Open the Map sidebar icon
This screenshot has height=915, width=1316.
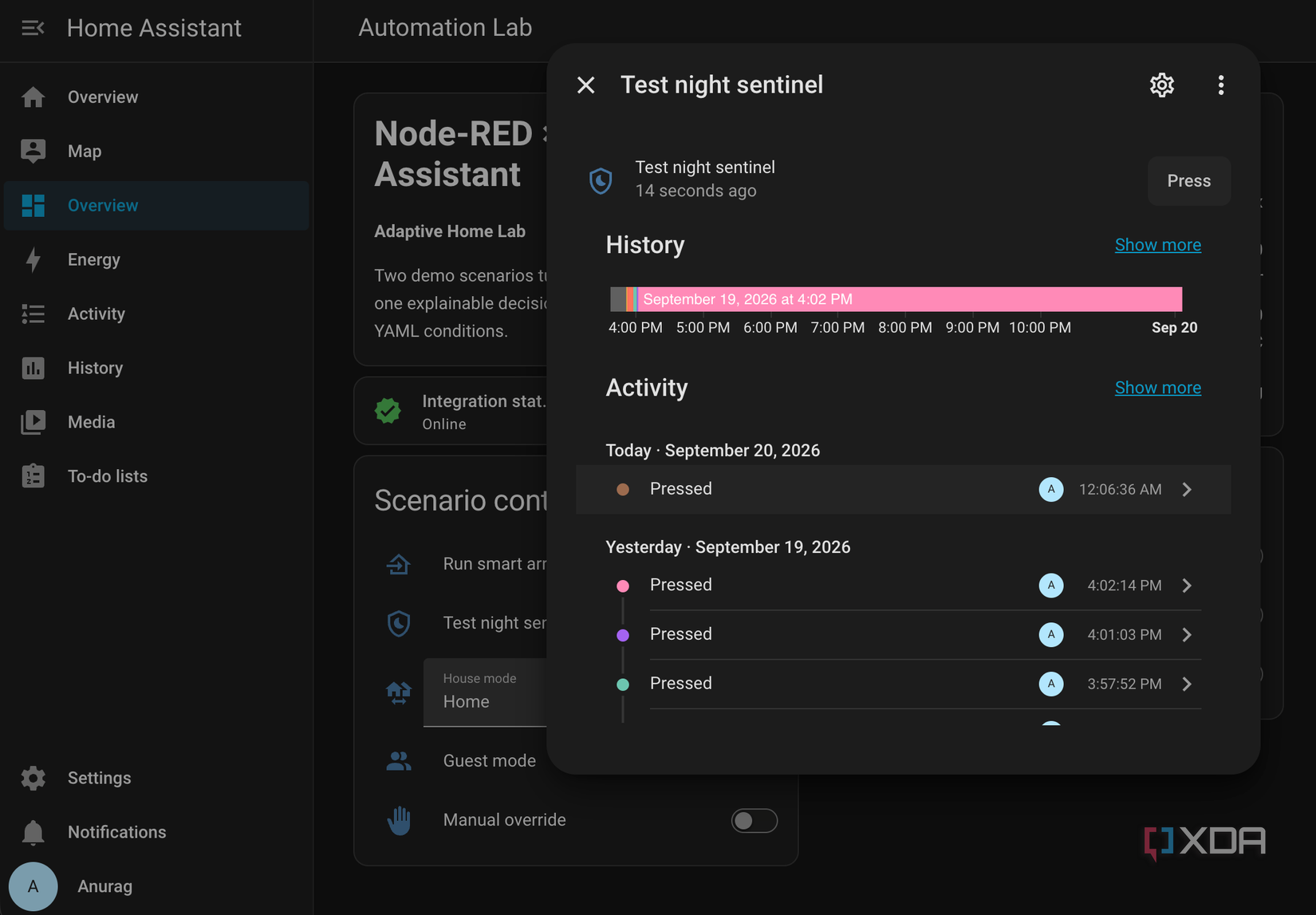33,152
